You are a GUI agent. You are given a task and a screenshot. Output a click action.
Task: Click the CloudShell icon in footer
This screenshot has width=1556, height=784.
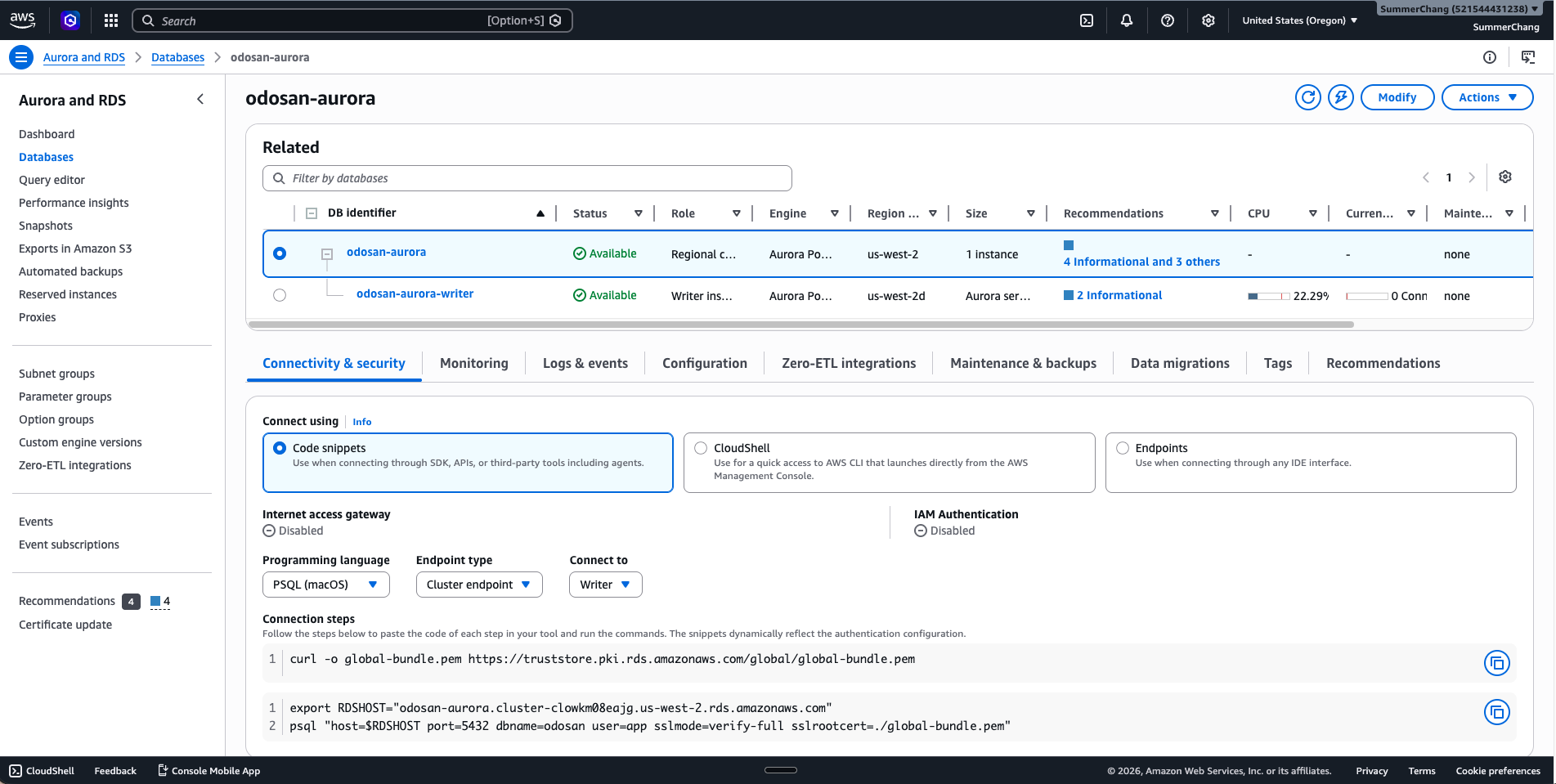(16, 771)
